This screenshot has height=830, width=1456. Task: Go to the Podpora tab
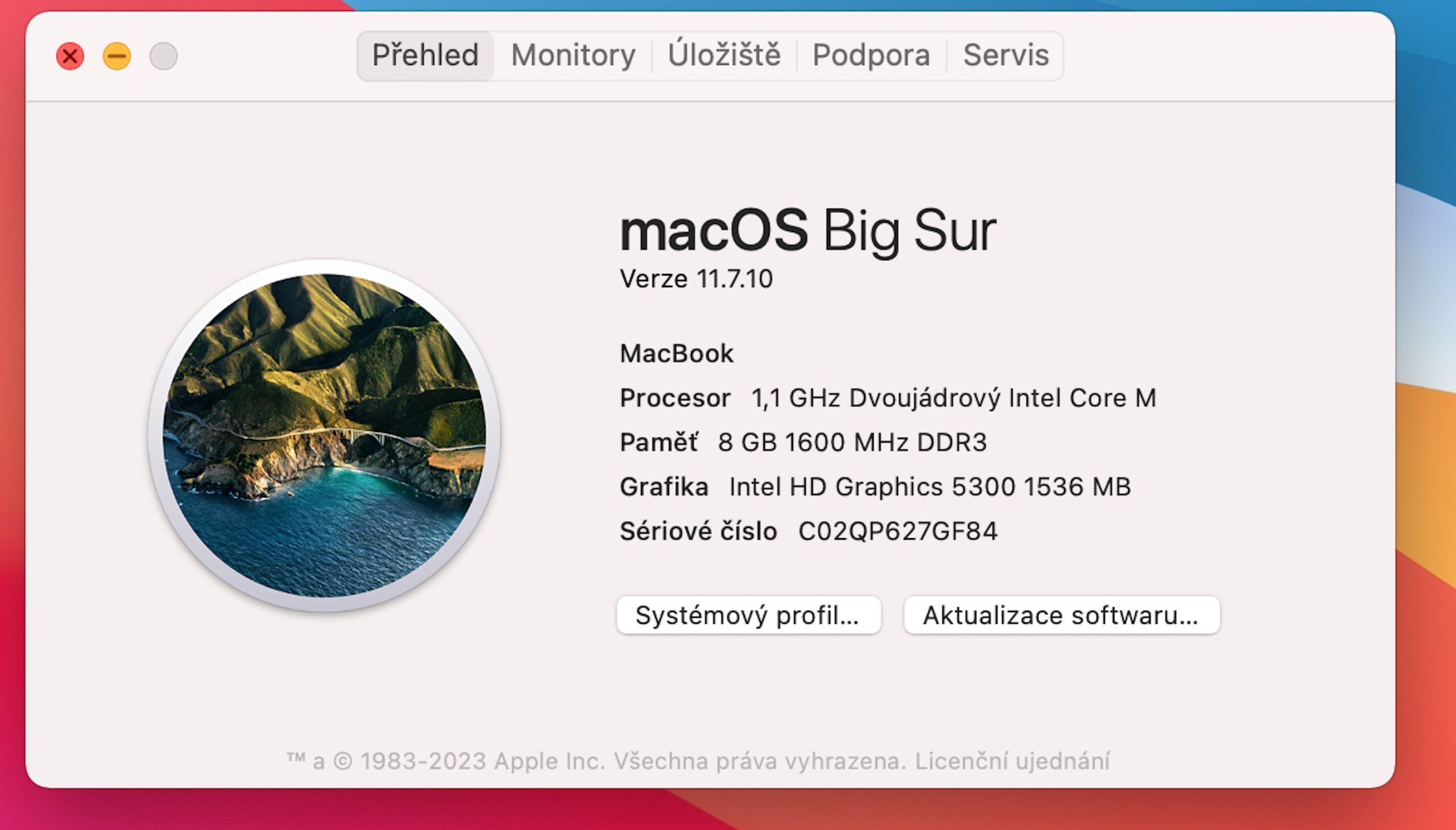871,55
